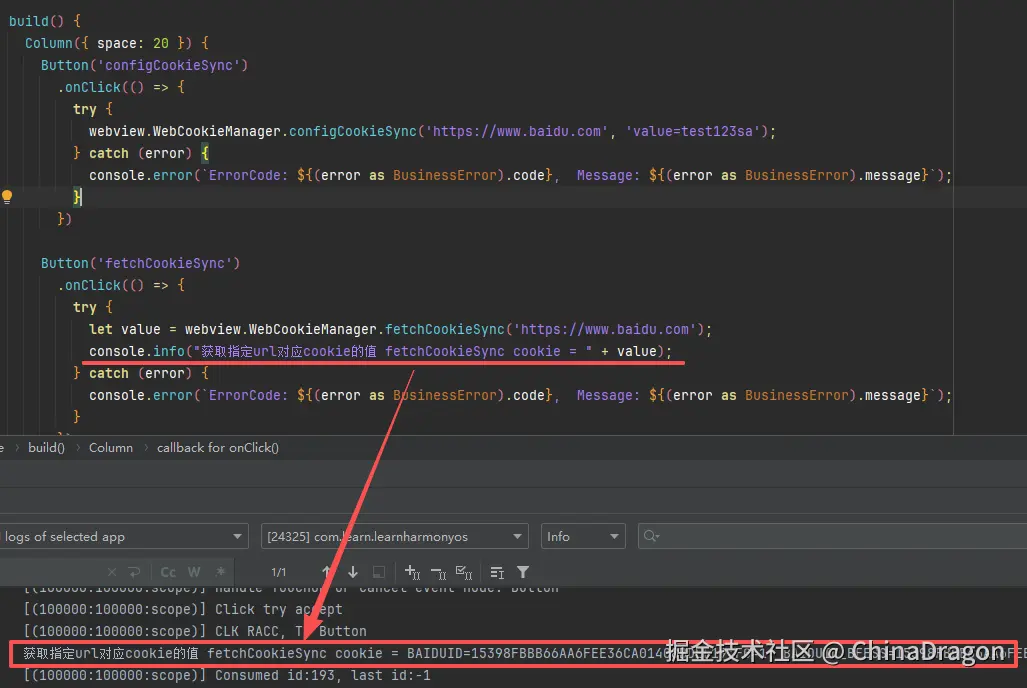Clear the find bar search text
The image size is (1027, 688).
(x=112, y=572)
